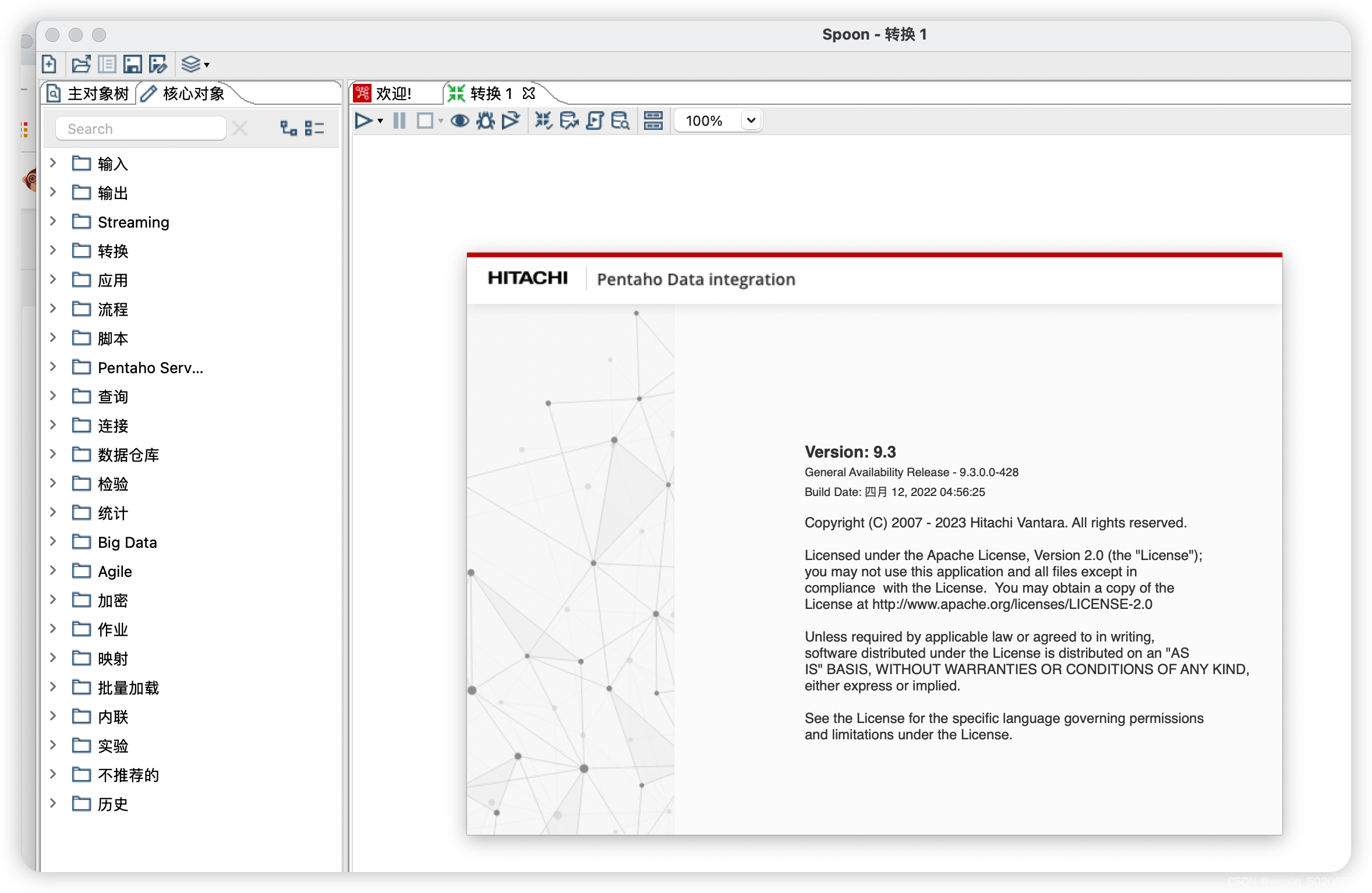Click the save file floppy icon
Screen dimensions: 1372x893
(132, 64)
